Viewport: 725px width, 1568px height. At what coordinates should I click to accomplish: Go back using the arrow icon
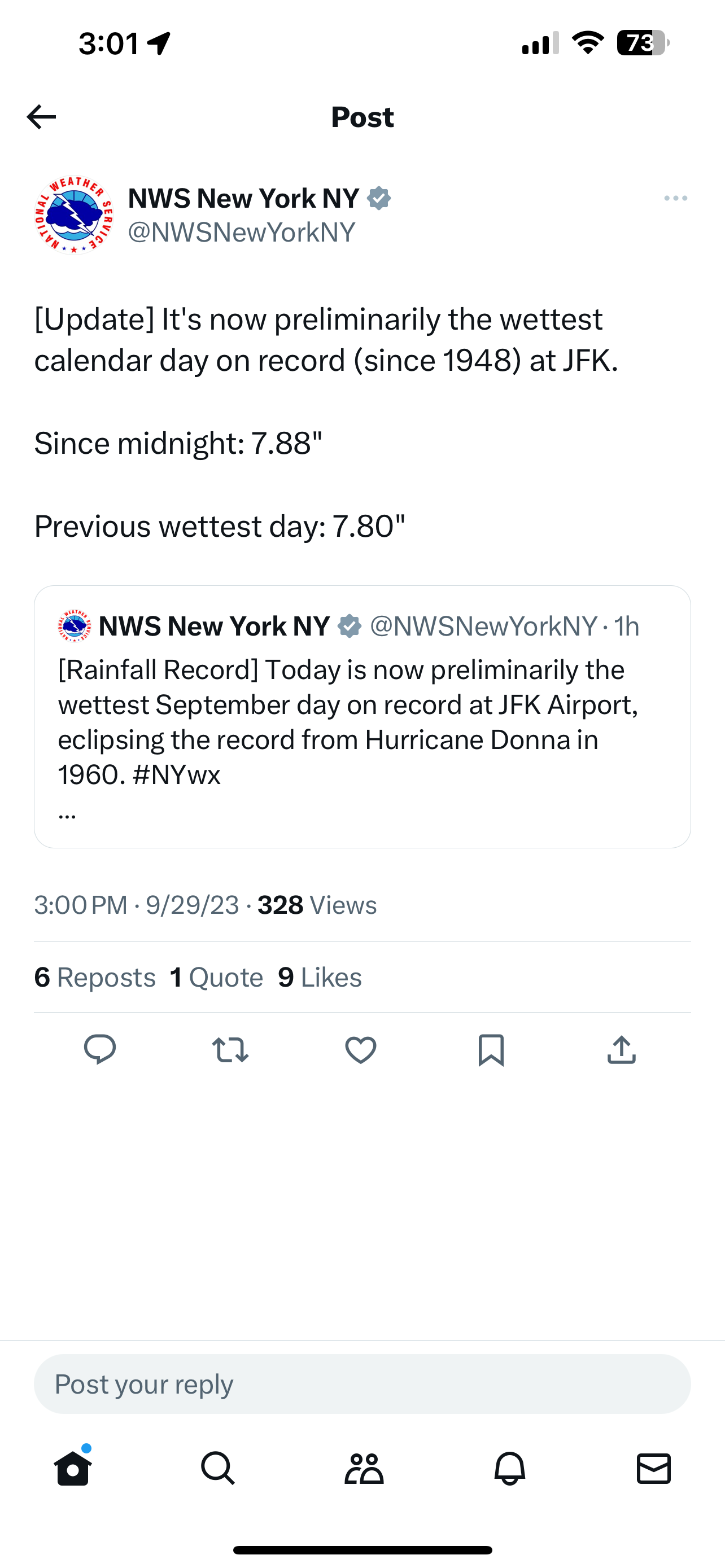(x=41, y=117)
